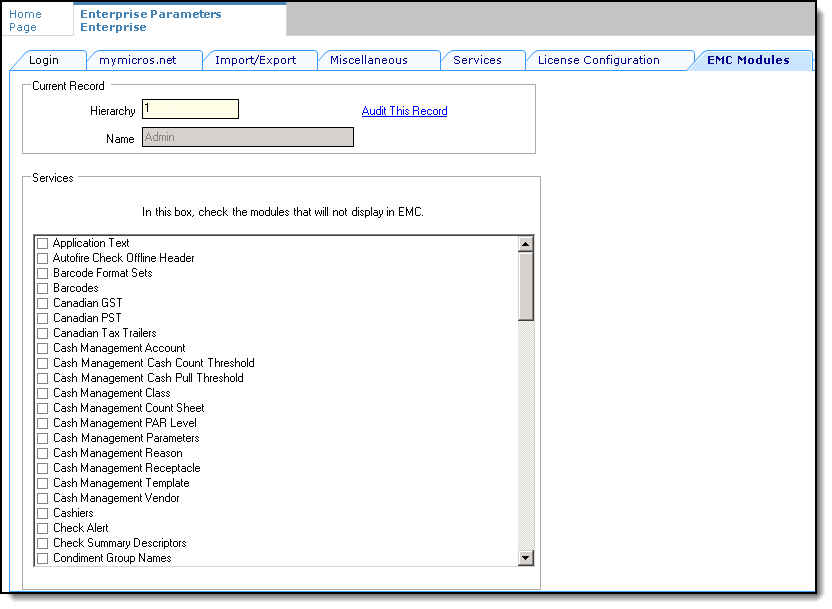Switch to the Miscellaneous tab

(379, 60)
